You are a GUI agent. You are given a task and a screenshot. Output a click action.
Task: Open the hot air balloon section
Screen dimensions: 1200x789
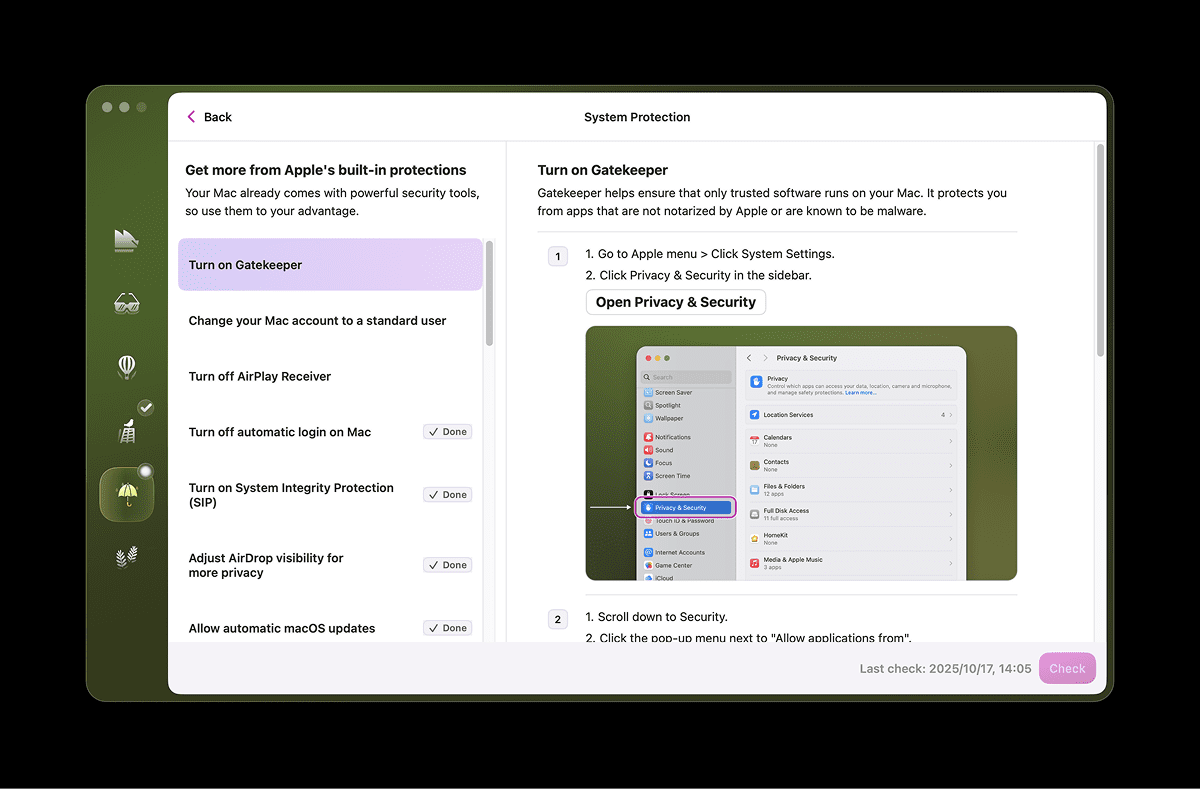pyautogui.click(x=126, y=367)
